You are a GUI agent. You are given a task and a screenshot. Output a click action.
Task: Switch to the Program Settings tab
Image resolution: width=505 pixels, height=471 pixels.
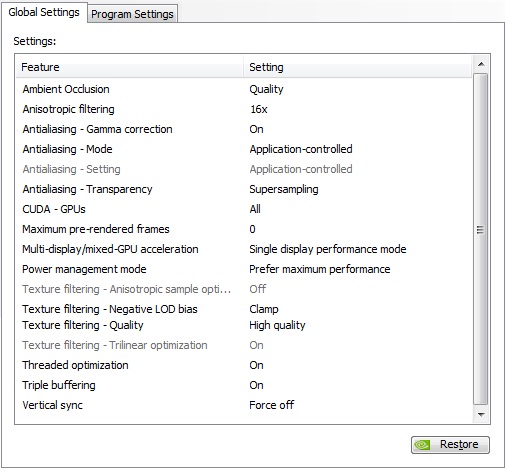tap(132, 14)
